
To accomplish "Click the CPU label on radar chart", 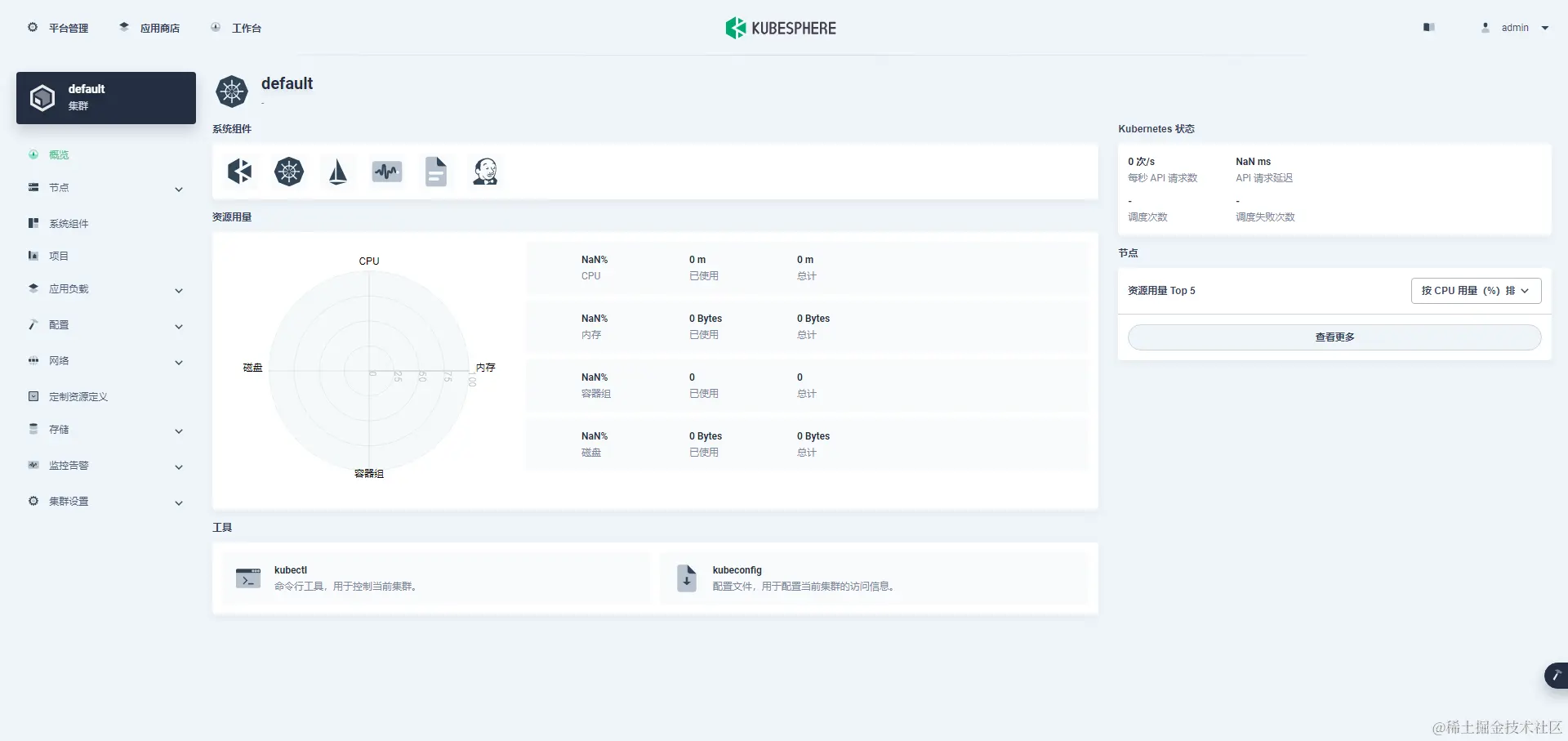I will pos(369,261).
